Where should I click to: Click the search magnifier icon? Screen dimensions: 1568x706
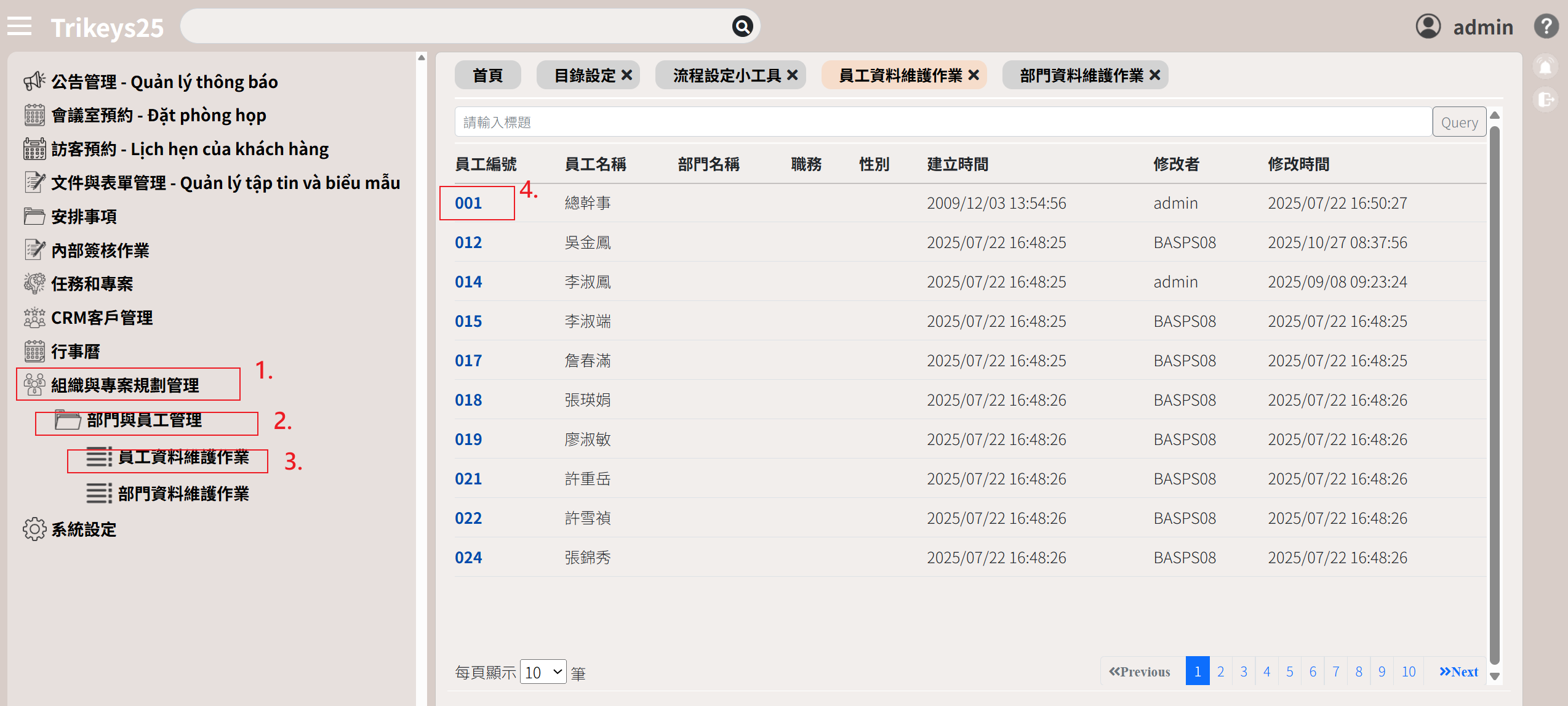pos(742,26)
